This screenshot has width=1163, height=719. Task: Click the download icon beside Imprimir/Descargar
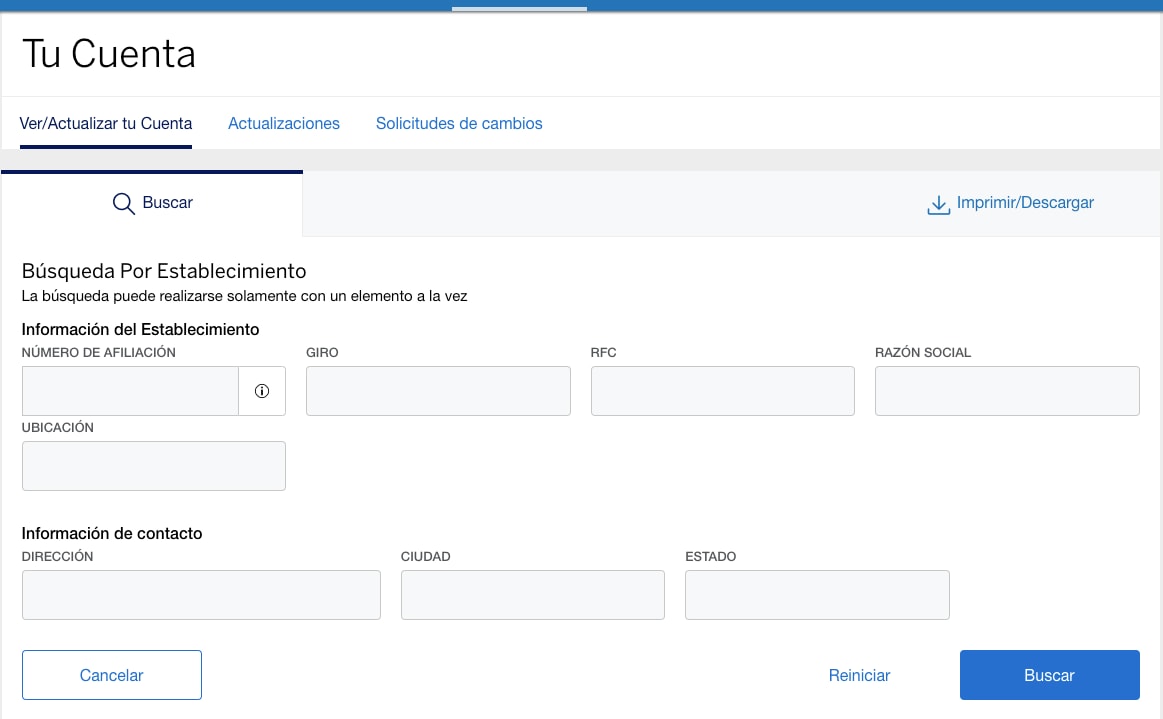tap(937, 203)
